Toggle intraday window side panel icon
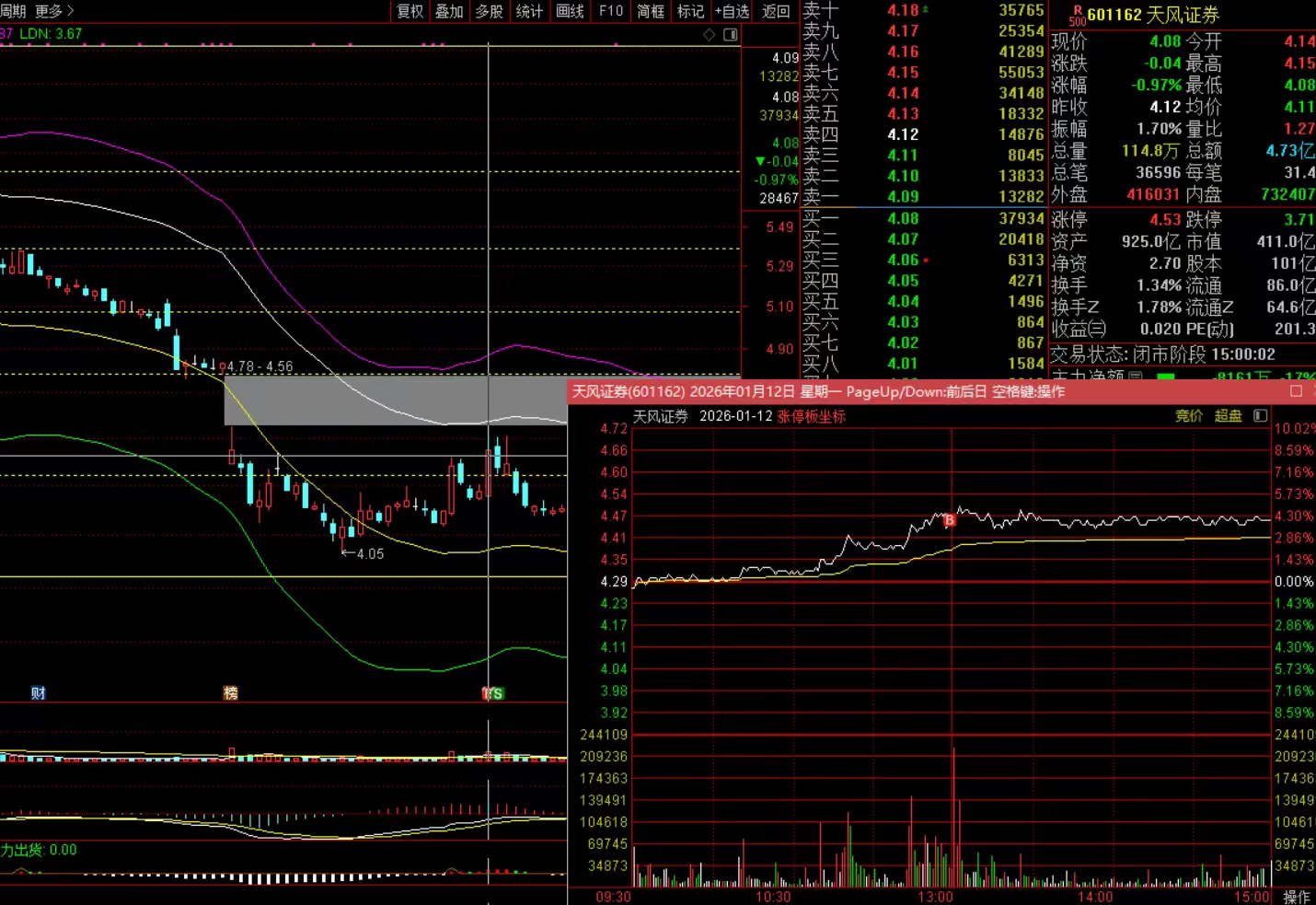Image resolution: width=1316 pixels, height=905 pixels. click(1261, 416)
